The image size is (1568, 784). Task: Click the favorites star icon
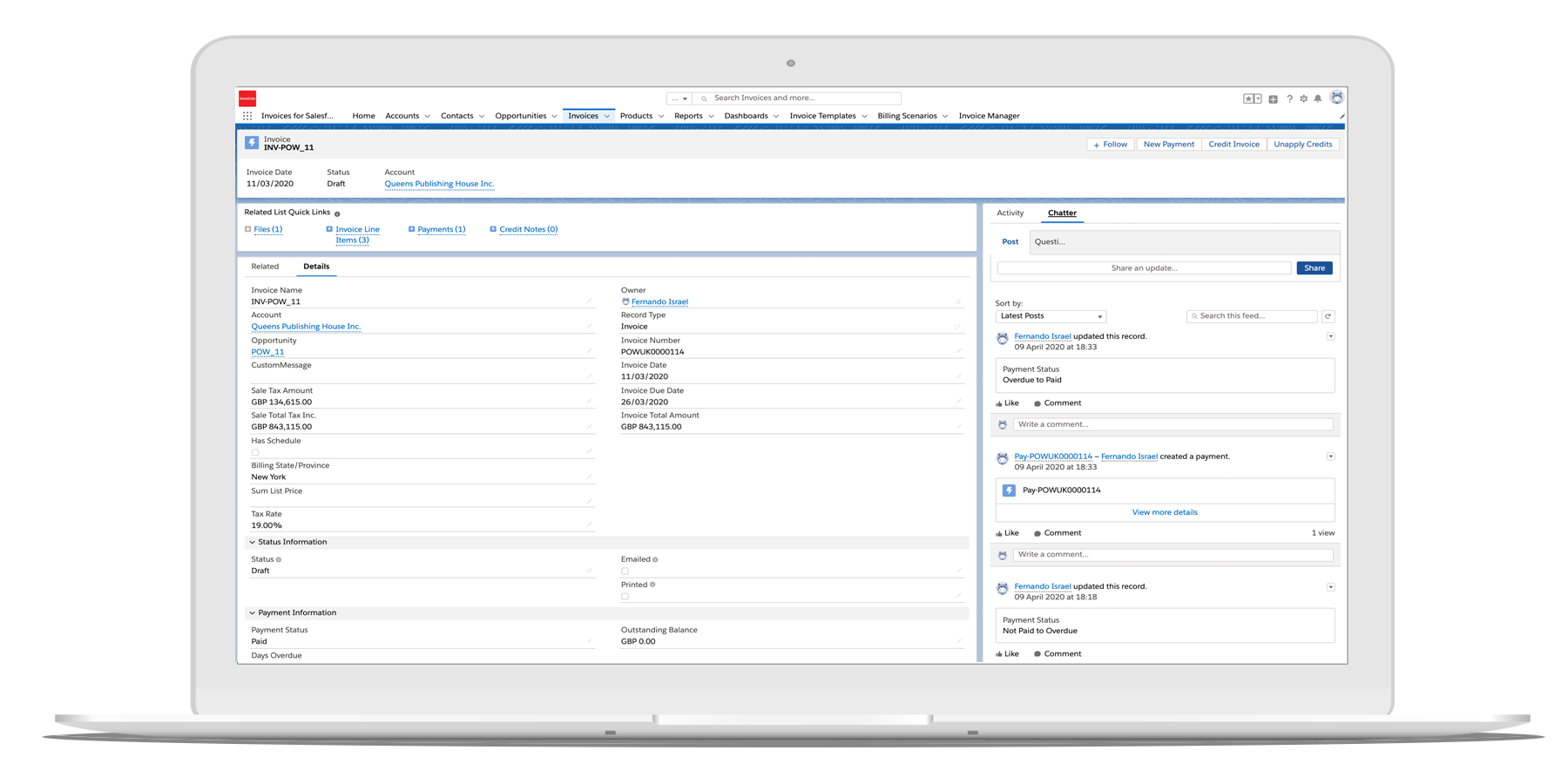[x=1249, y=99]
